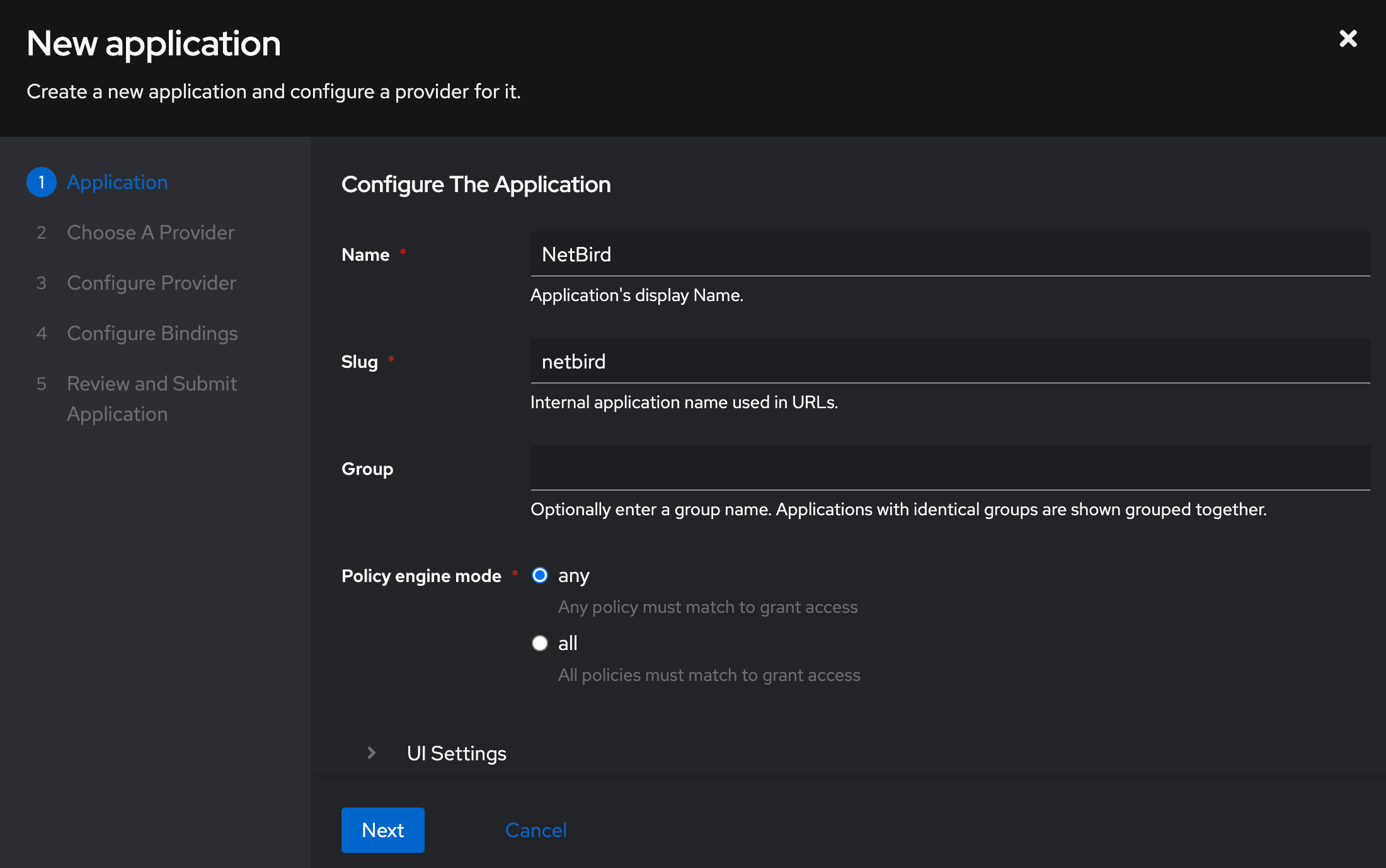
Task: Enable all policies must match option
Action: pos(540,643)
